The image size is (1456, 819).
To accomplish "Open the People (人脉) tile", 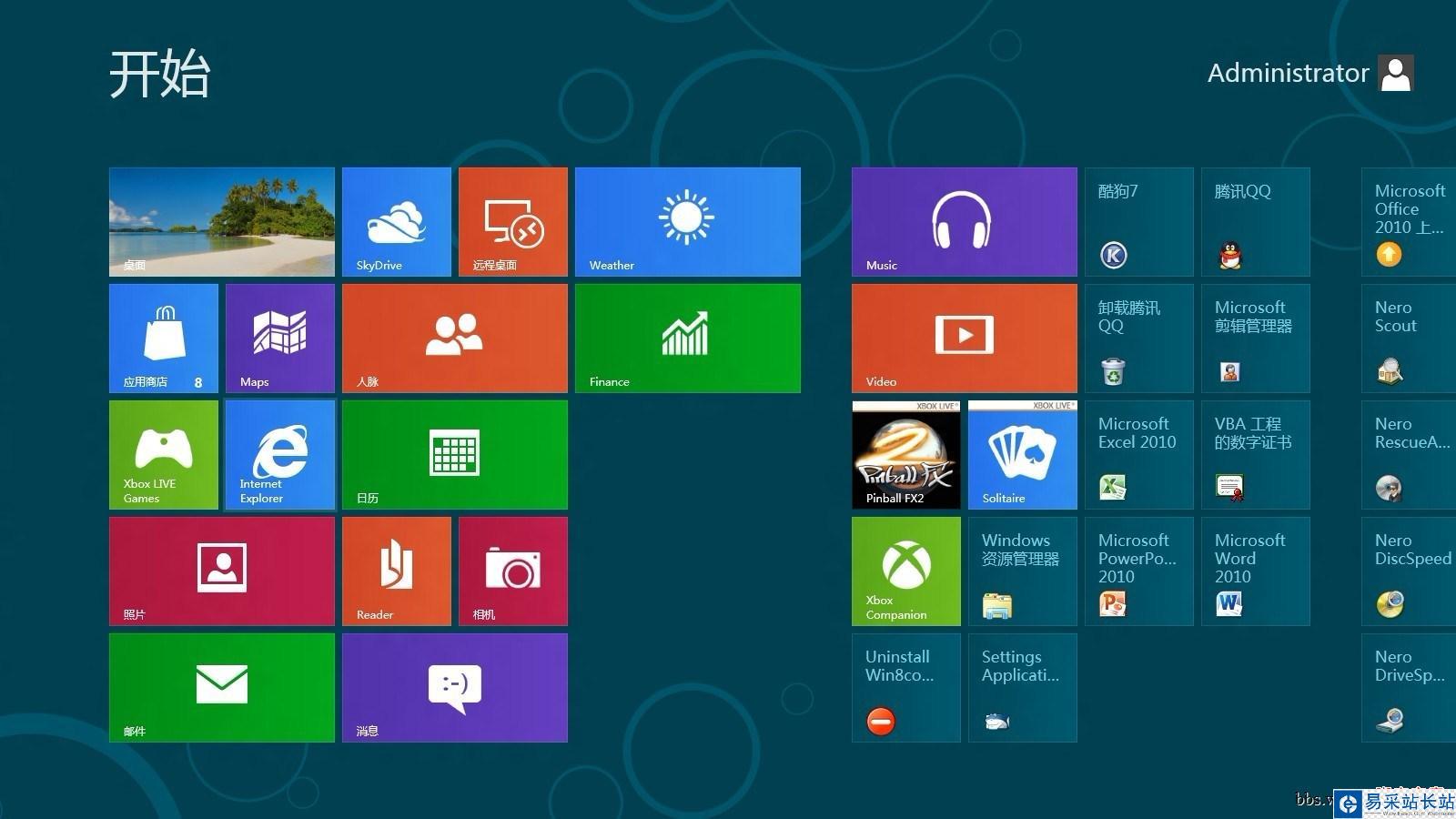I will click(x=455, y=339).
